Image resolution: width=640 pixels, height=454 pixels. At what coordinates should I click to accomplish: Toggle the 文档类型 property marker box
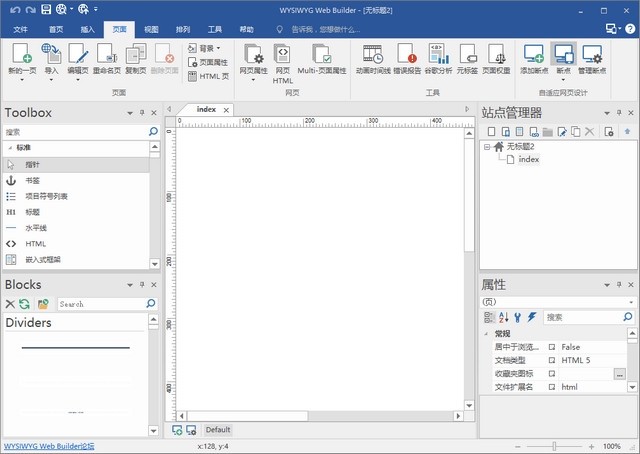tap(552, 360)
